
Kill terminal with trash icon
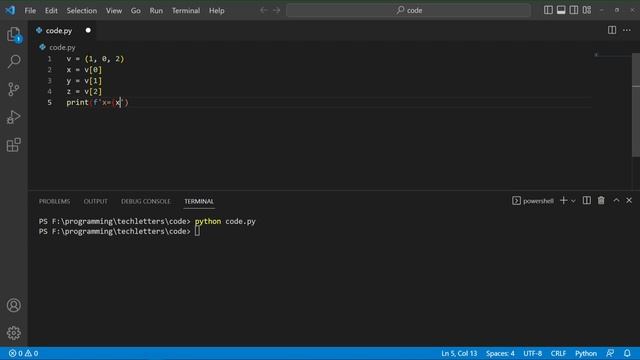(x=601, y=200)
